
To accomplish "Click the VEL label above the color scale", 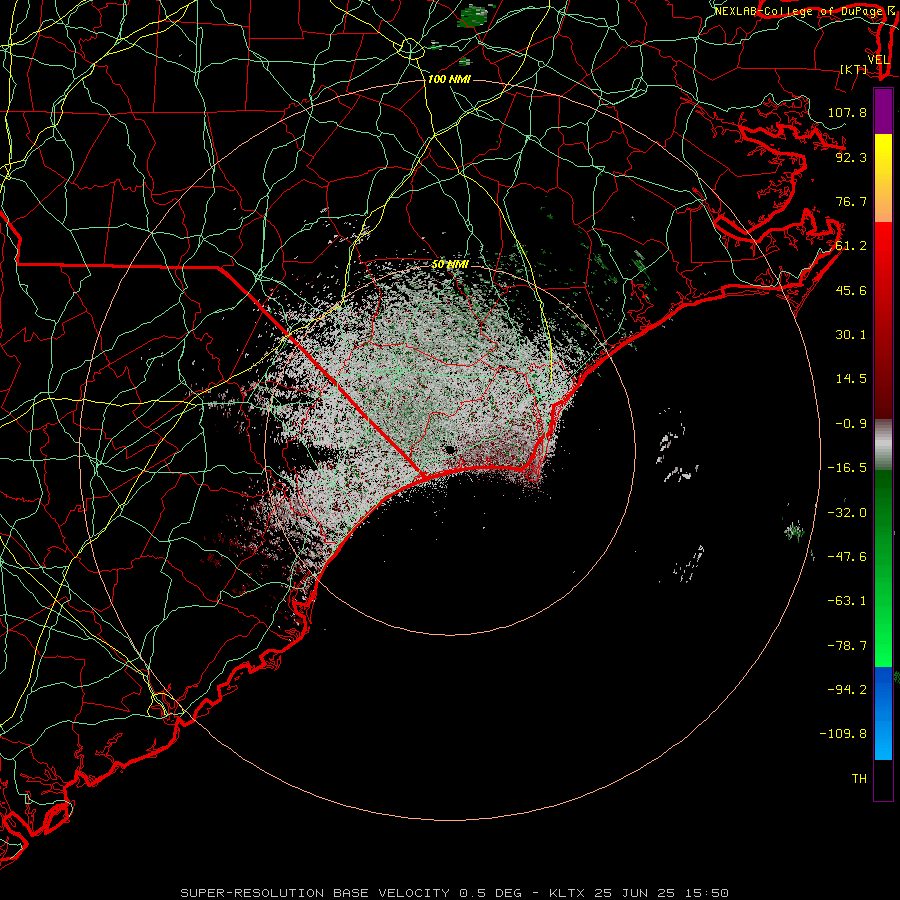I will click(879, 60).
